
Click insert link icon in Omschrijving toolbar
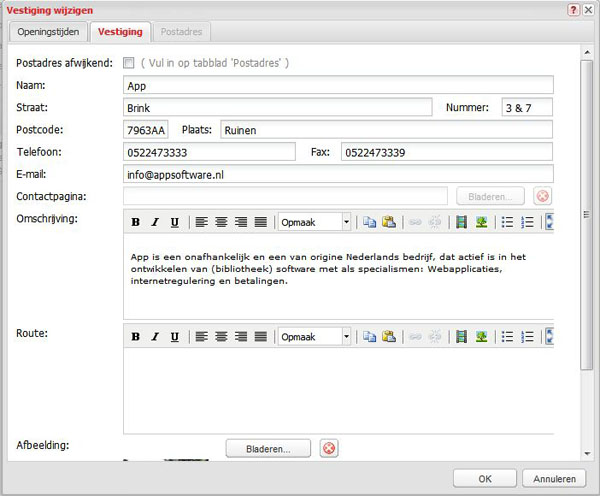pos(415,222)
